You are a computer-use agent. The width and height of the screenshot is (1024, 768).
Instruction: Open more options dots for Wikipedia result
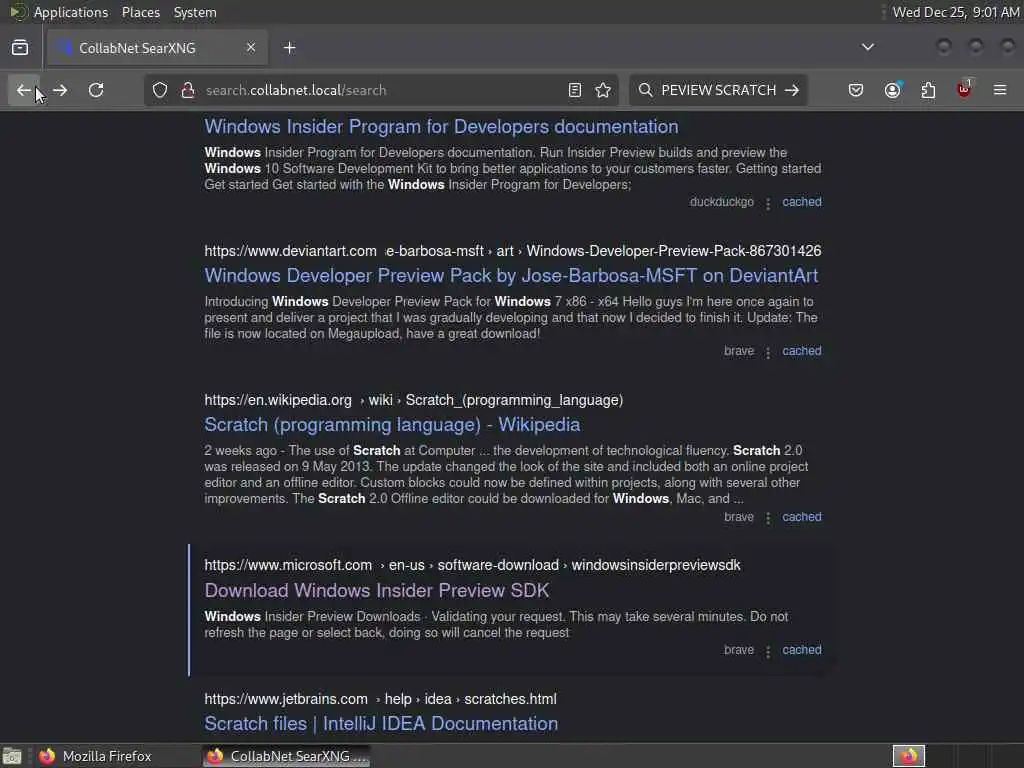[x=768, y=519]
